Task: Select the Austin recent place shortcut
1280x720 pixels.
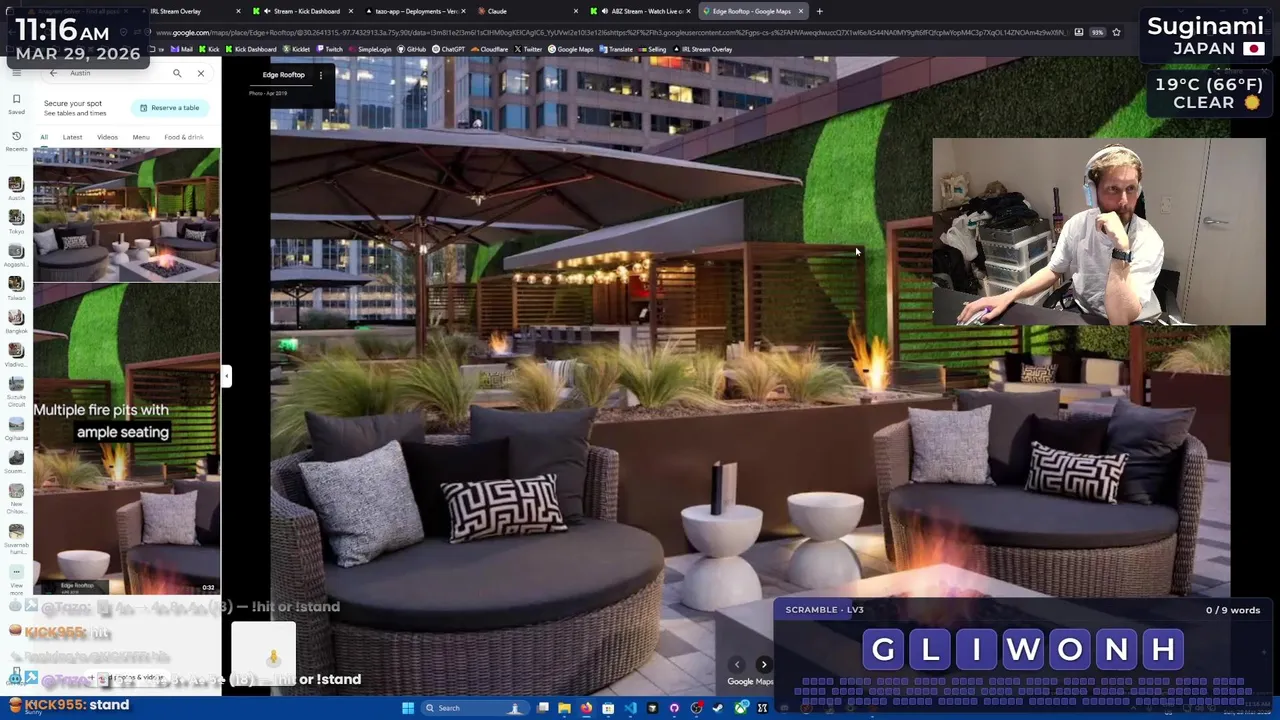Action: tap(16, 188)
